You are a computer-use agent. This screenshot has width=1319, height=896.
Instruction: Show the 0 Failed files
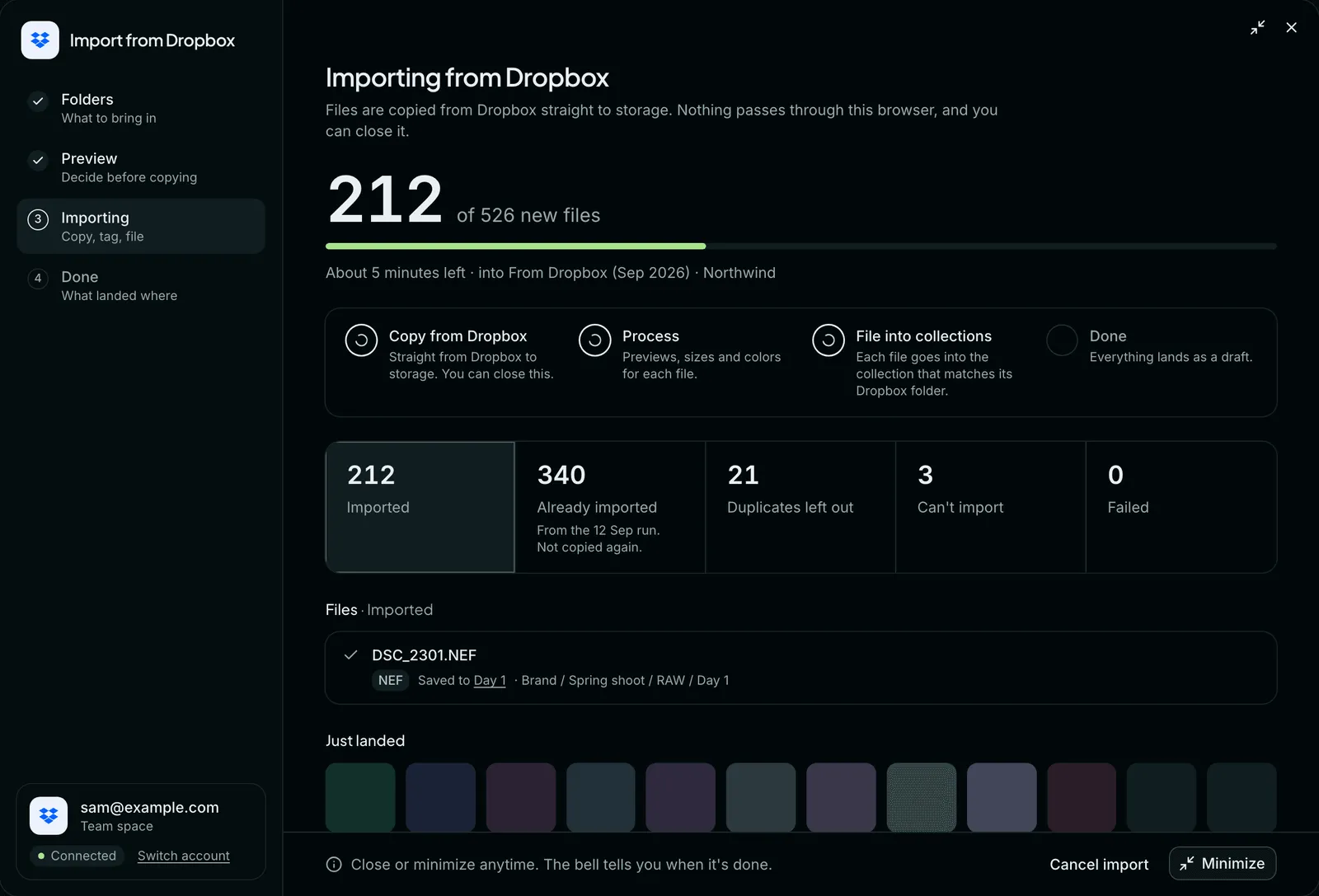(x=1181, y=507)
